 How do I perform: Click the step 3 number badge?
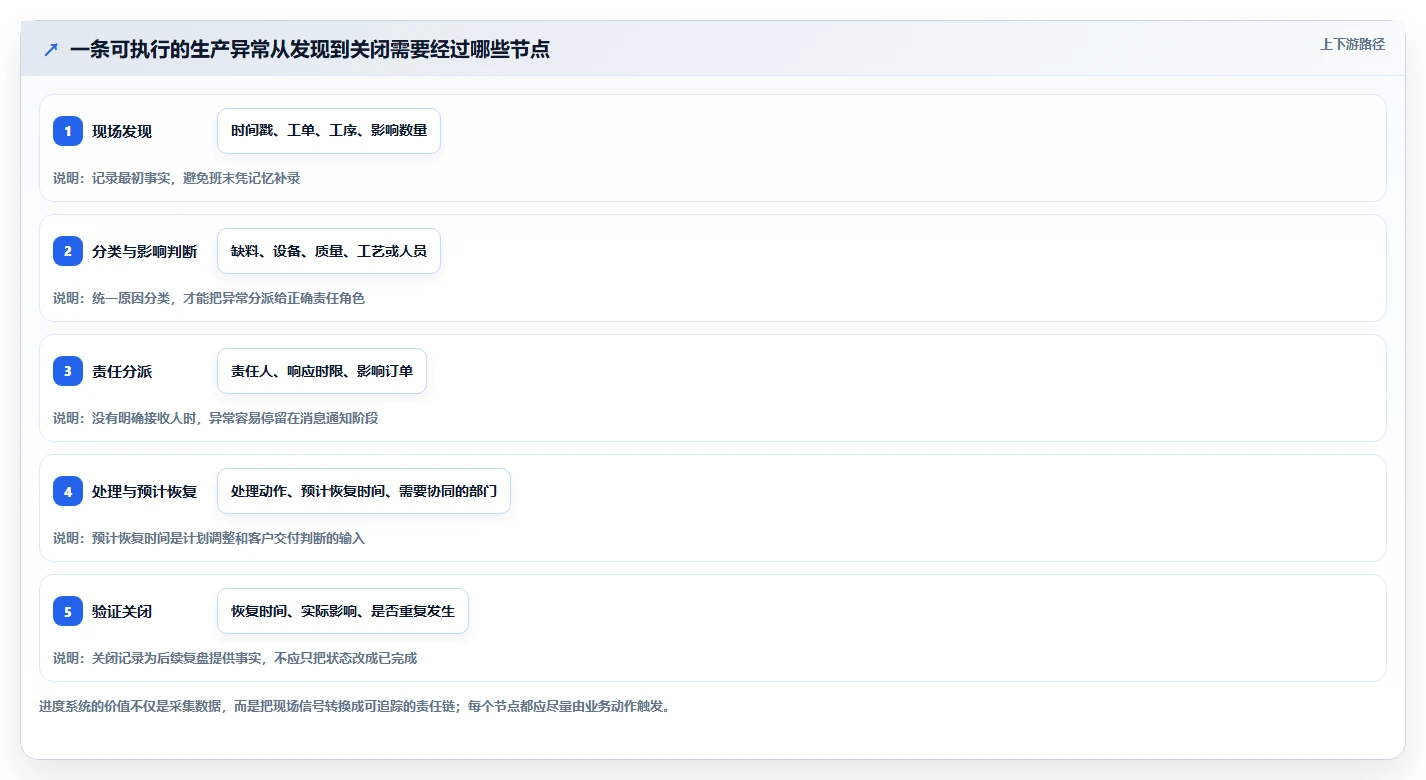coord(68,371)
